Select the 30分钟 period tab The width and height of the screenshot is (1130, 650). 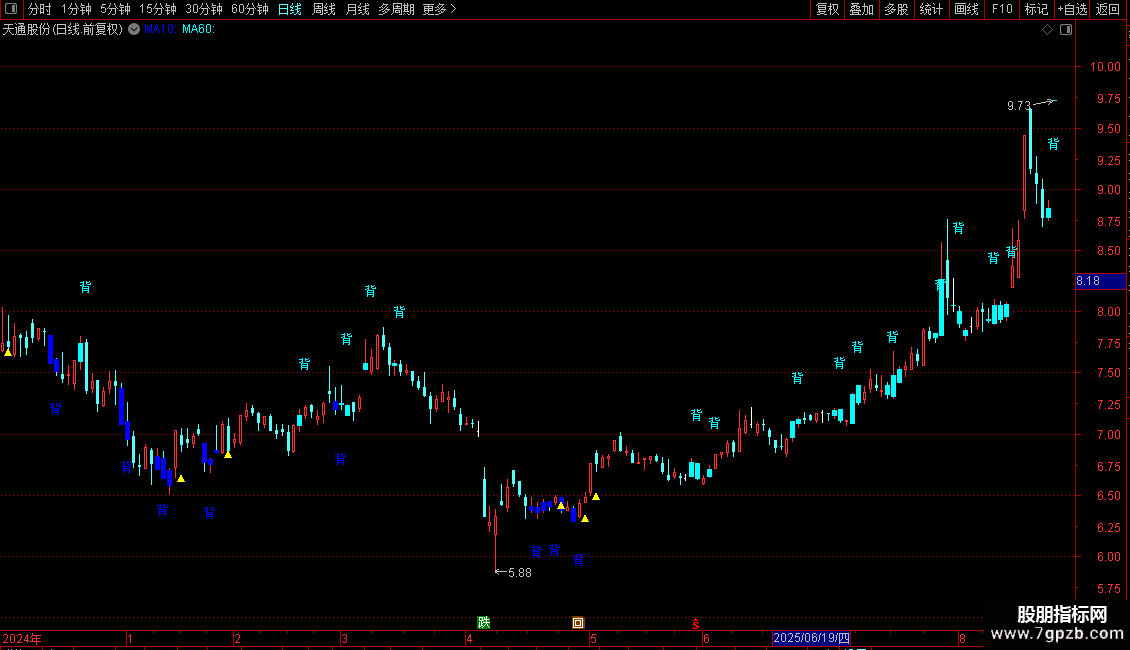click(x=204, y=9)
